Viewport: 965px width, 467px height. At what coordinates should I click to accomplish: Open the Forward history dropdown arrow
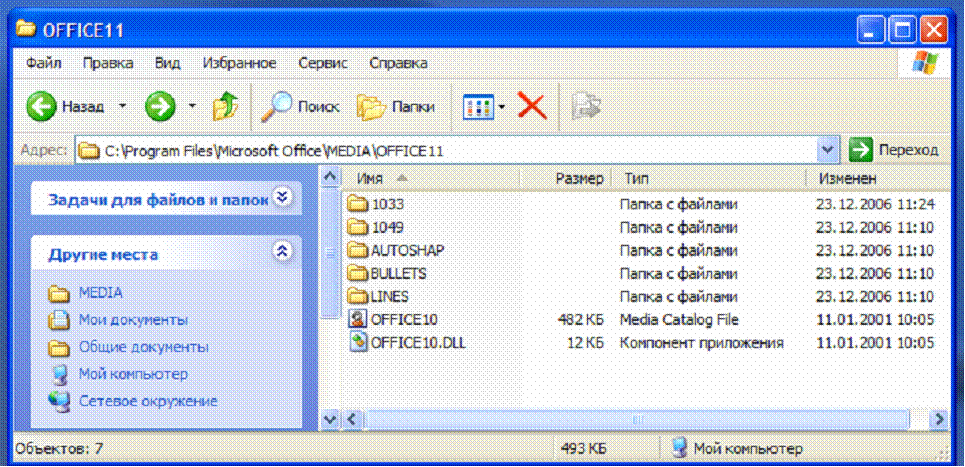click(x=192, y=106)
